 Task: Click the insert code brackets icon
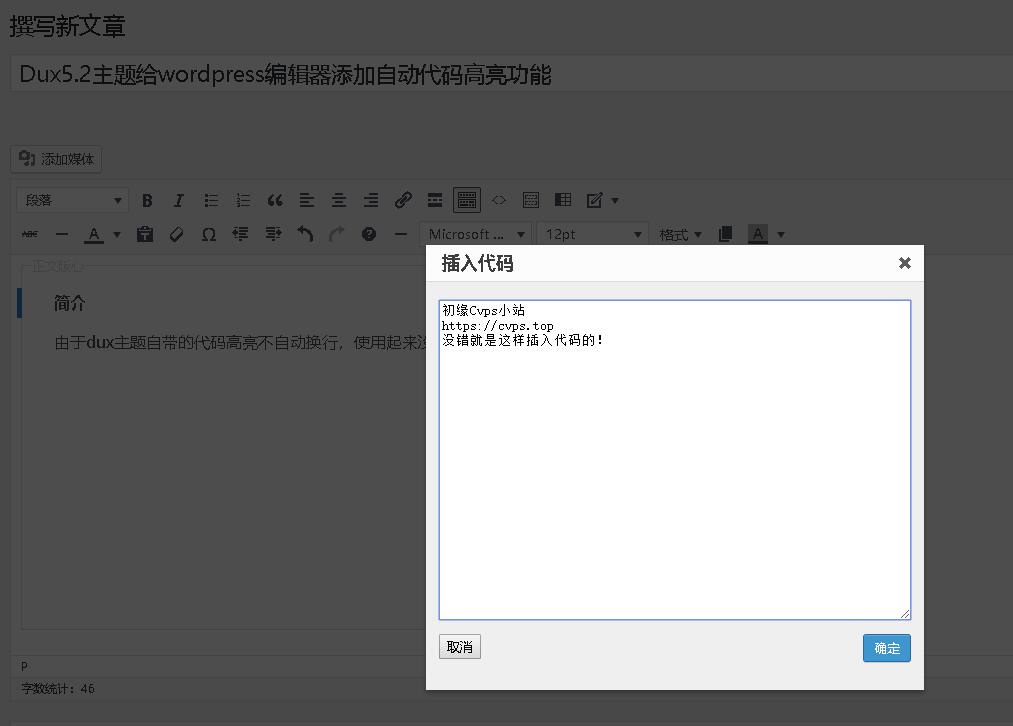[x=499, y=200]
